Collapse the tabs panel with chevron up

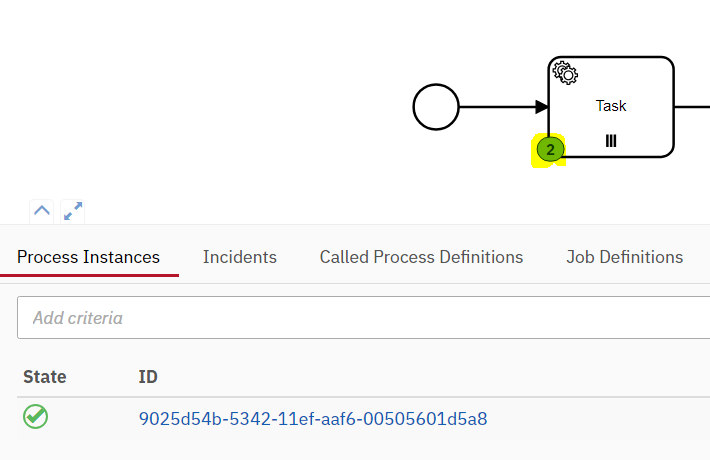tap(42, 211)
